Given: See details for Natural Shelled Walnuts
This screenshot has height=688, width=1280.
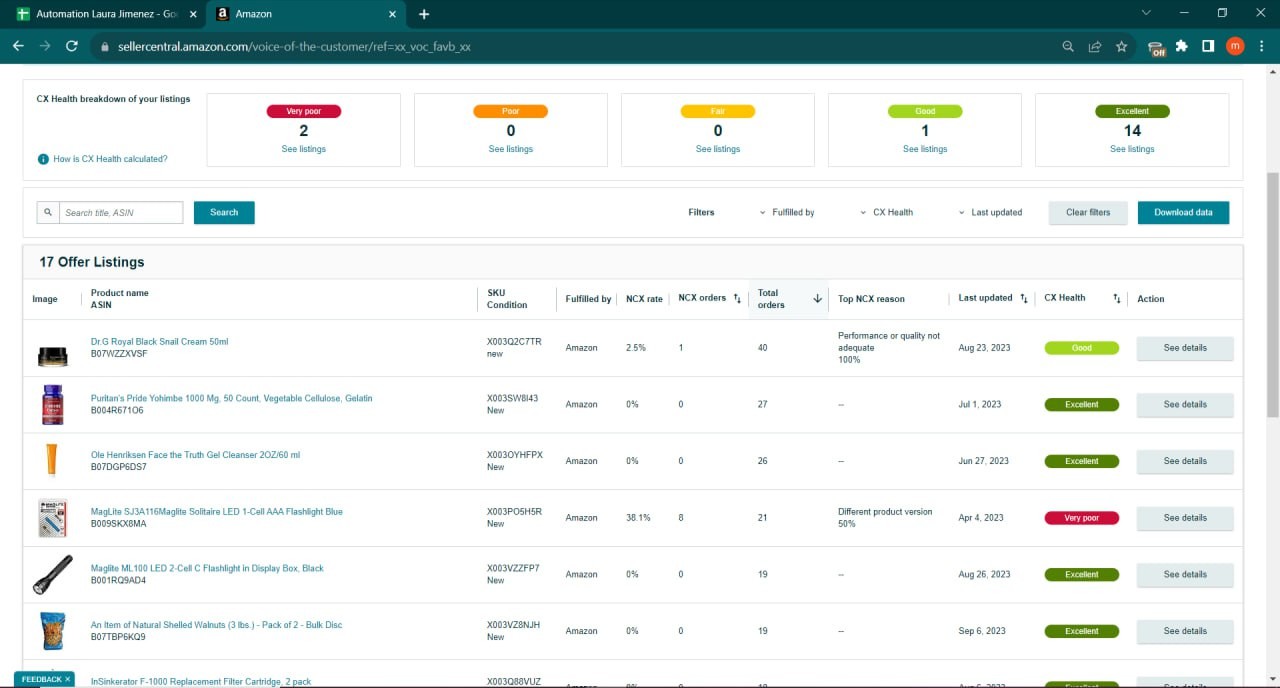Looking at the screenshot, I should click(1185, 631).
